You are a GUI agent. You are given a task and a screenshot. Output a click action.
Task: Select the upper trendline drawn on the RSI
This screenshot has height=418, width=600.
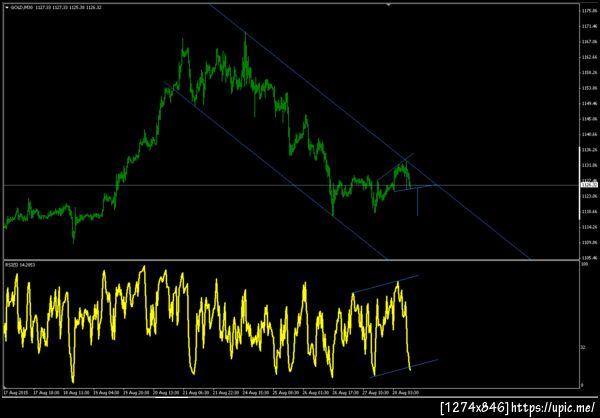pyautogui.click(x=386, y=284)
